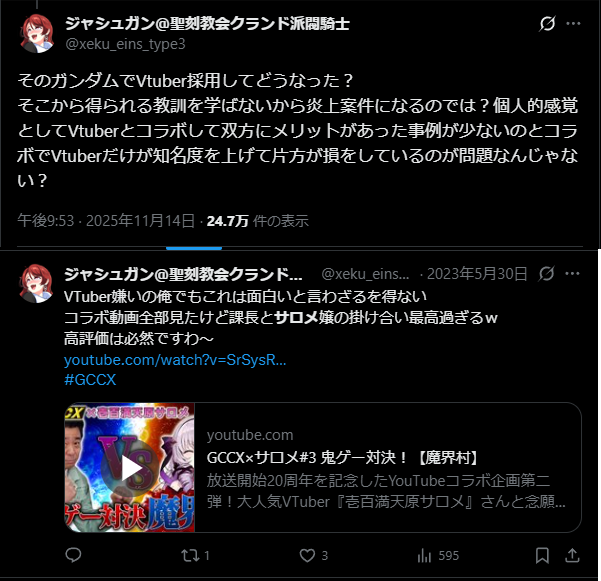This screenshot has width=601, height=581.
Task: Click the Grok icon on the 2023 tweet
Action: 546,274
